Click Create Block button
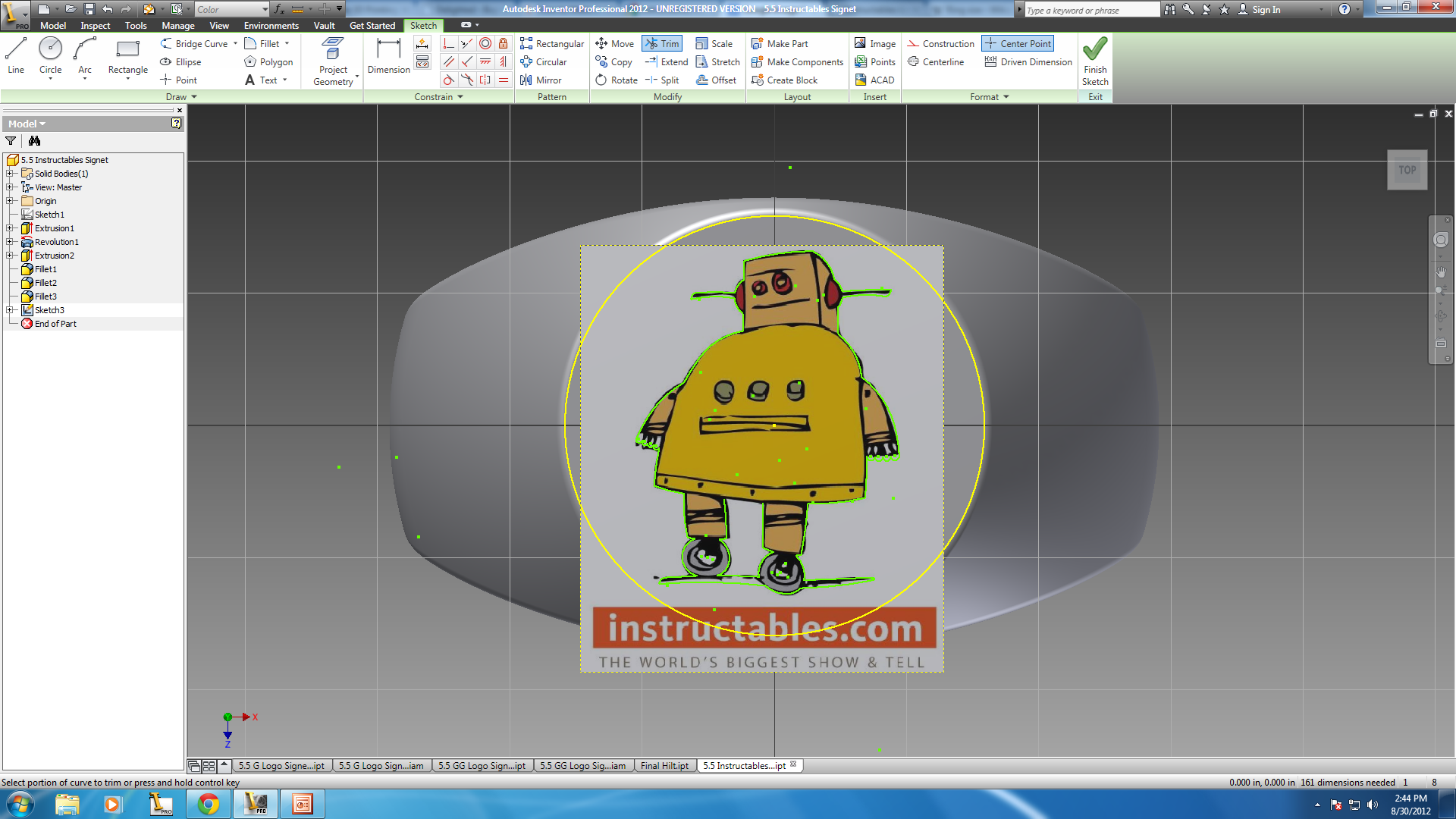This screenshot has height=819, width=1456. [785, 80]
